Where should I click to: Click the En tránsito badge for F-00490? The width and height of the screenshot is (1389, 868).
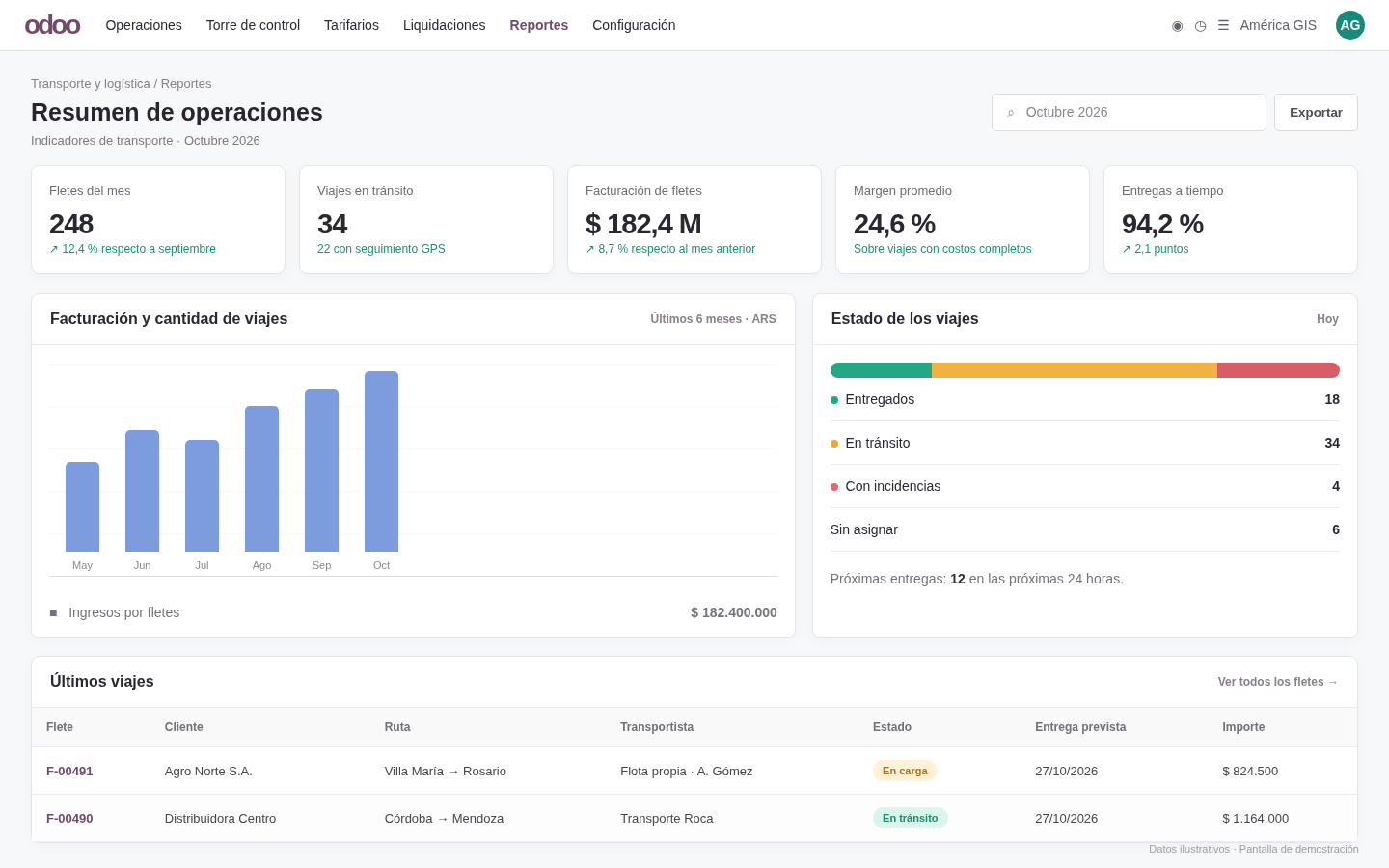[911, 818]
